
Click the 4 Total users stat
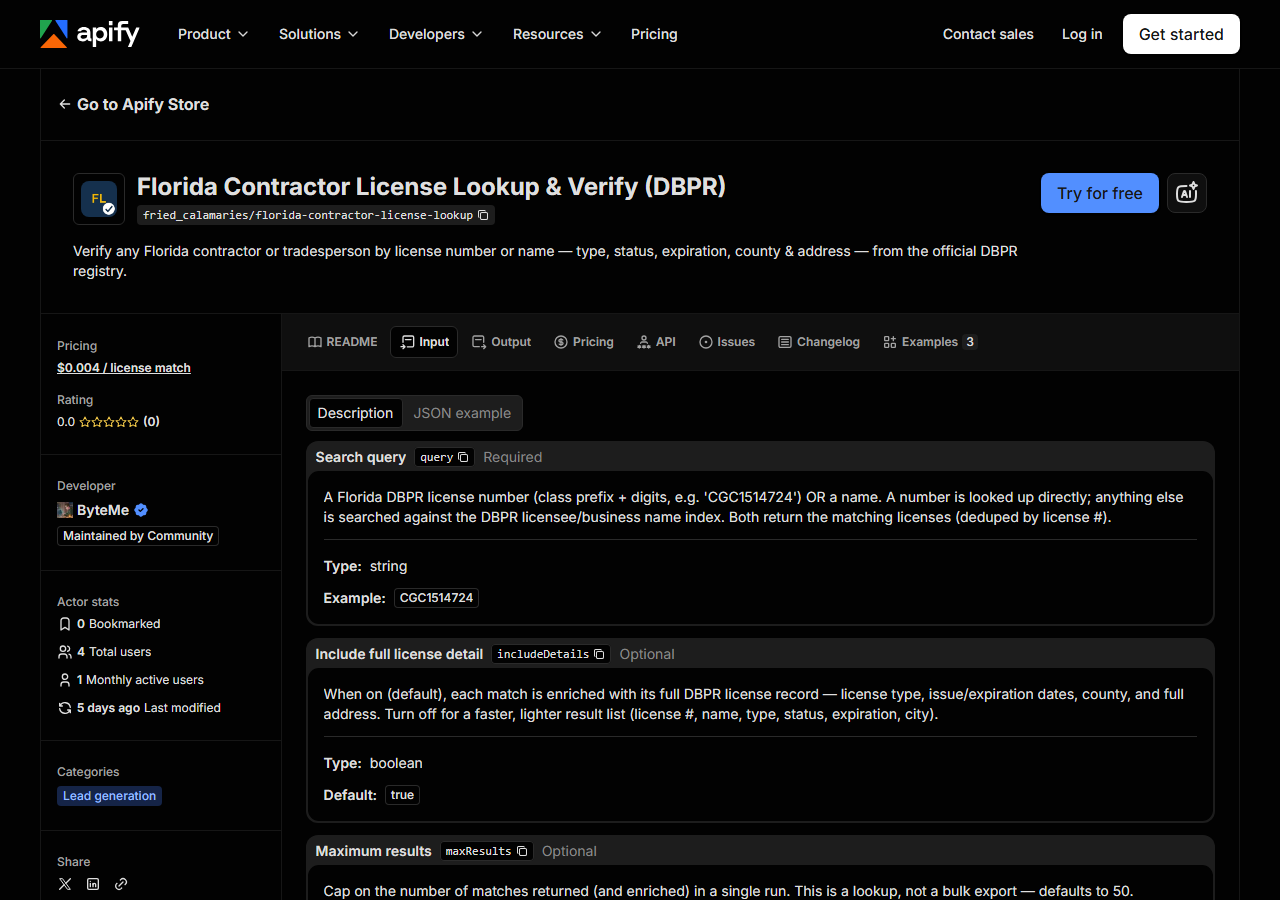105,652
